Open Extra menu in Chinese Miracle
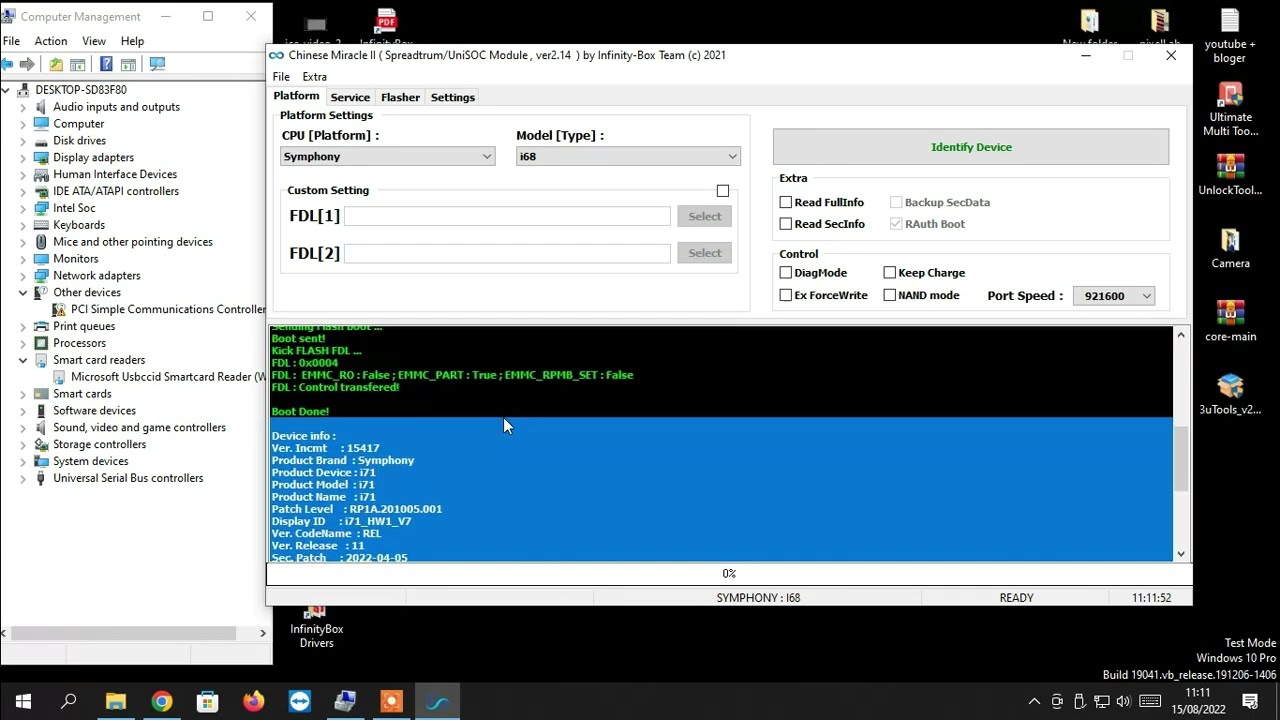1280x720 pixels. (314, 77)
